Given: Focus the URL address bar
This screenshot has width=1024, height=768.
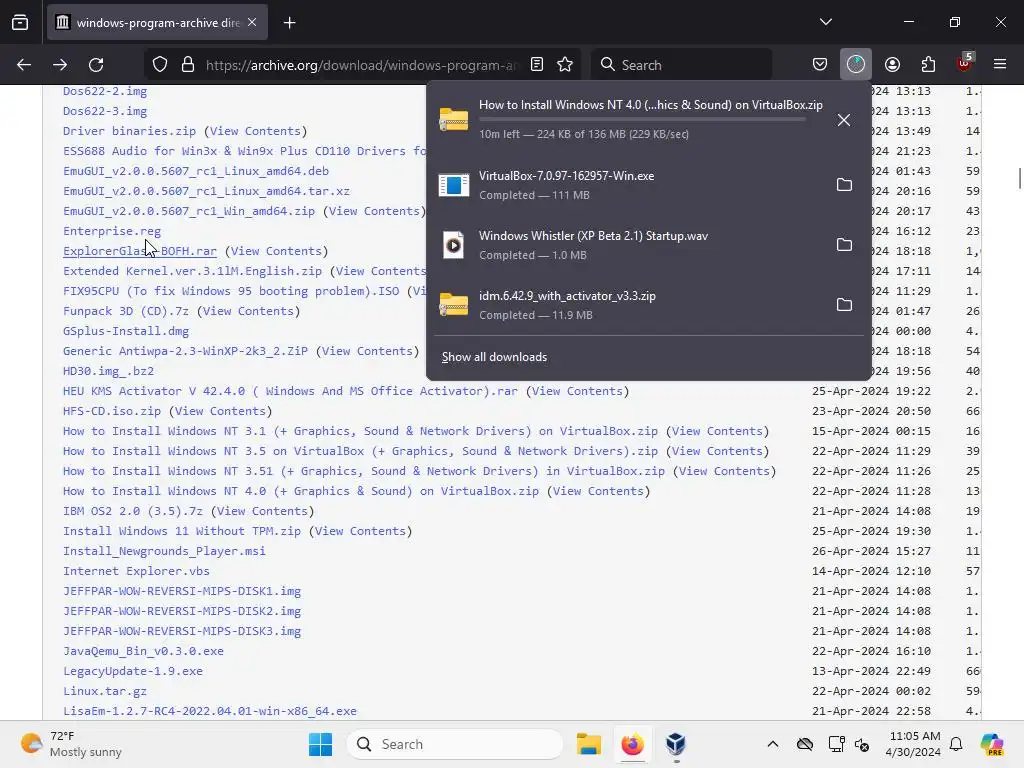Looking at the screenshot, I should tap(360, 65).
